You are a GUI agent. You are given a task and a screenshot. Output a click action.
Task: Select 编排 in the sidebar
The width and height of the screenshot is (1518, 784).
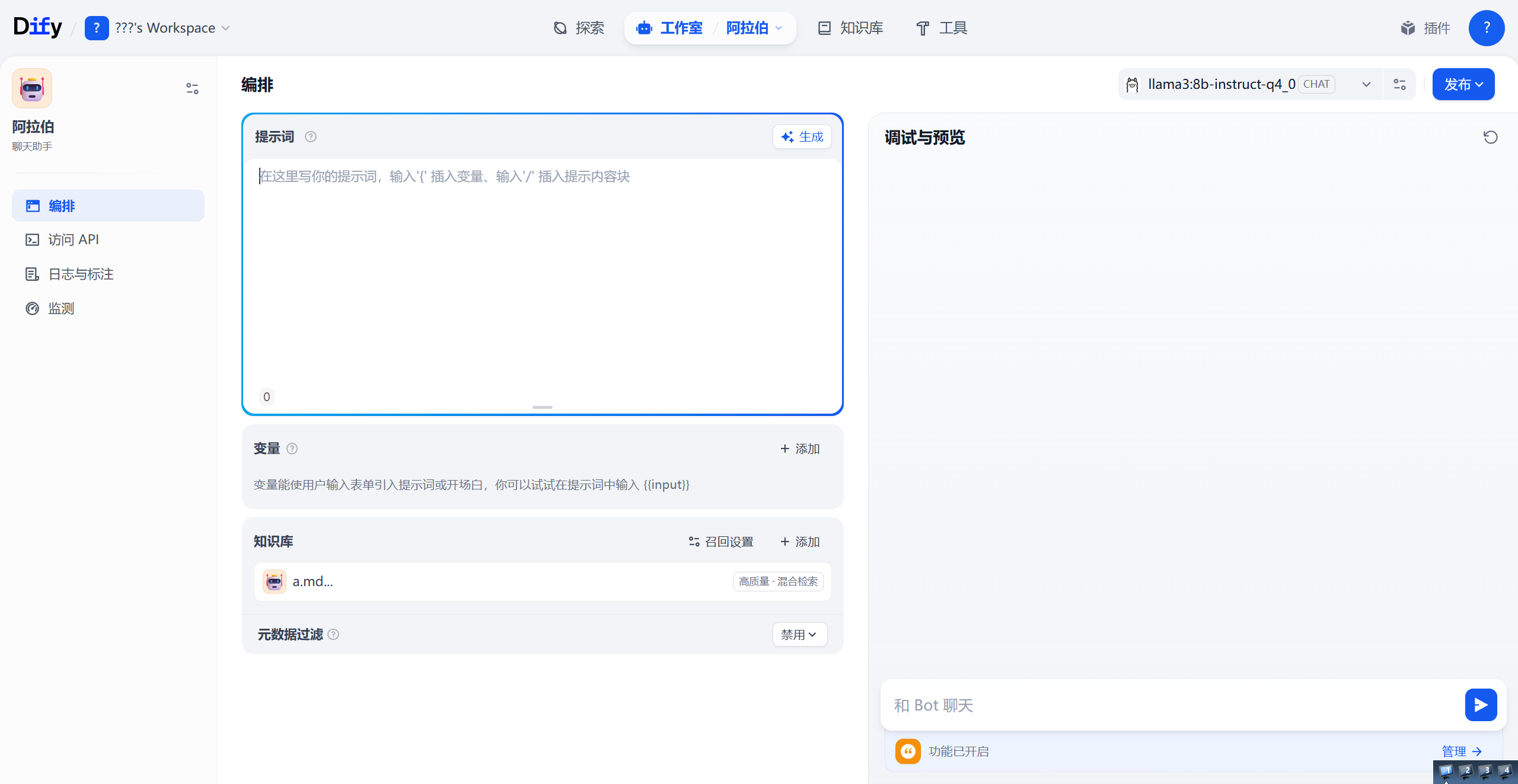tap(108, 206)
